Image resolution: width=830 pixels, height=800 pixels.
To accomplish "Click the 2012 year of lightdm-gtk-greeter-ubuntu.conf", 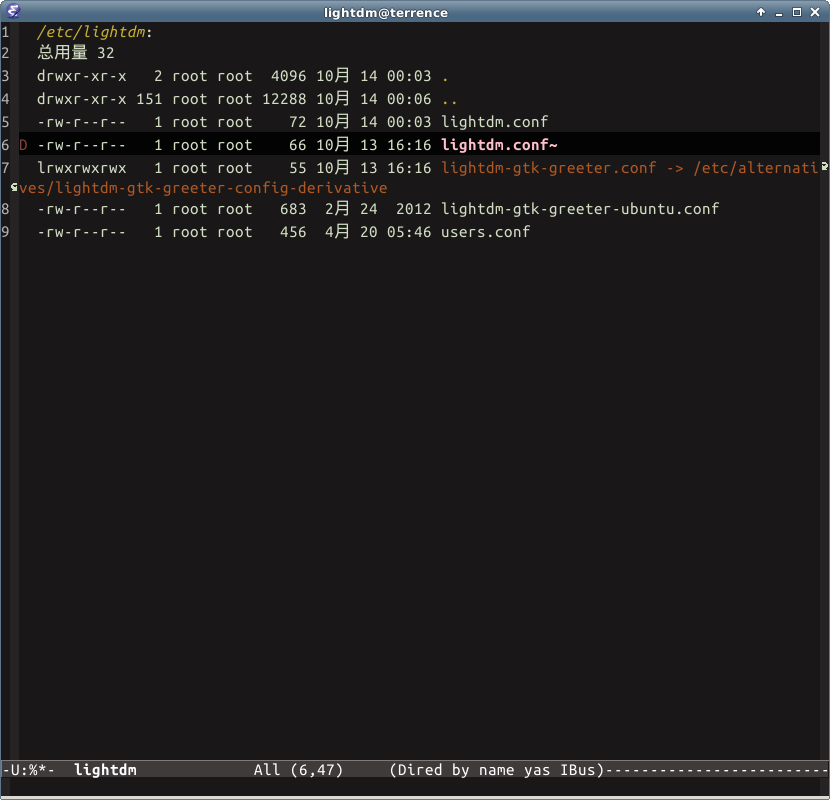I will click(x=413, y=209).
